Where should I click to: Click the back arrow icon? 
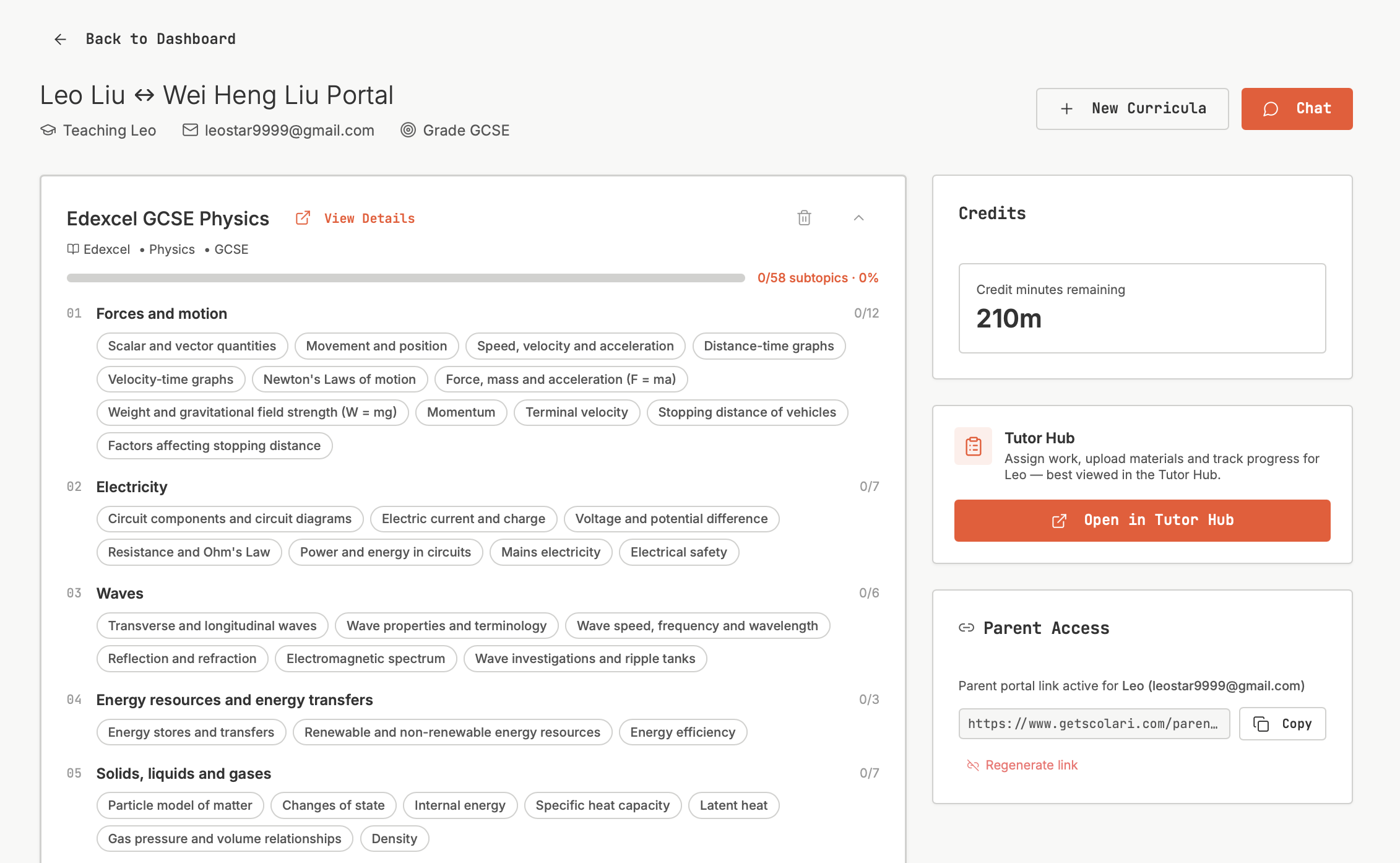pyautogui.click(x=60, y=40)
